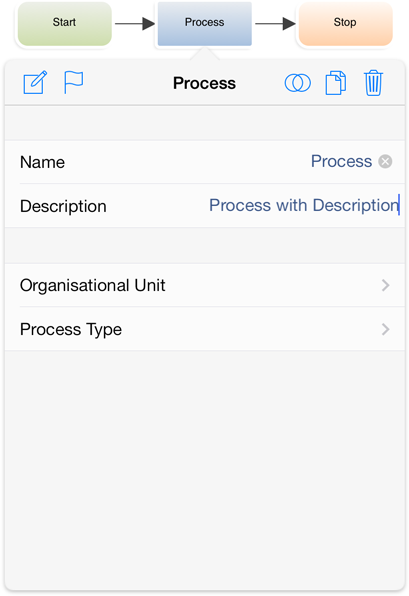The image size is (409, 596).
Task: Select the blue Process node in diagram
Action: (204, 24)
